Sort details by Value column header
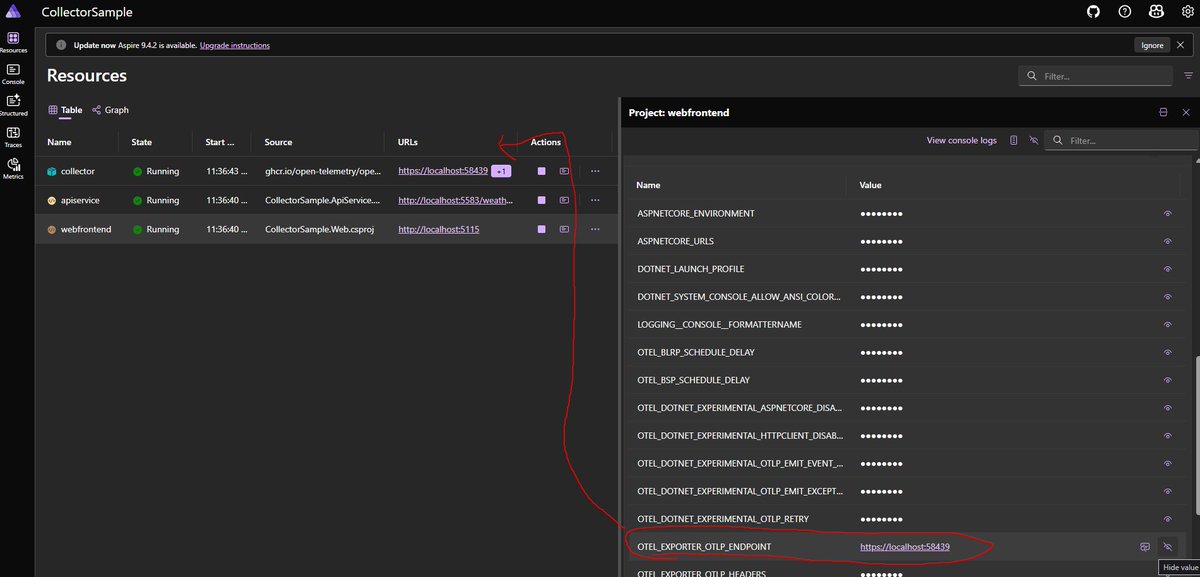The image size is (1200, 577). click(870, 185)
